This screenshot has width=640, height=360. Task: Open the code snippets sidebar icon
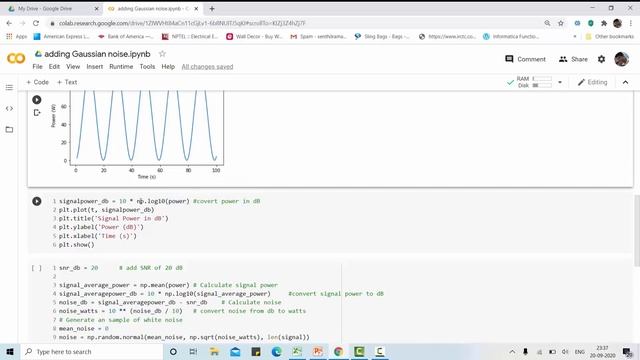click(9, 109)
